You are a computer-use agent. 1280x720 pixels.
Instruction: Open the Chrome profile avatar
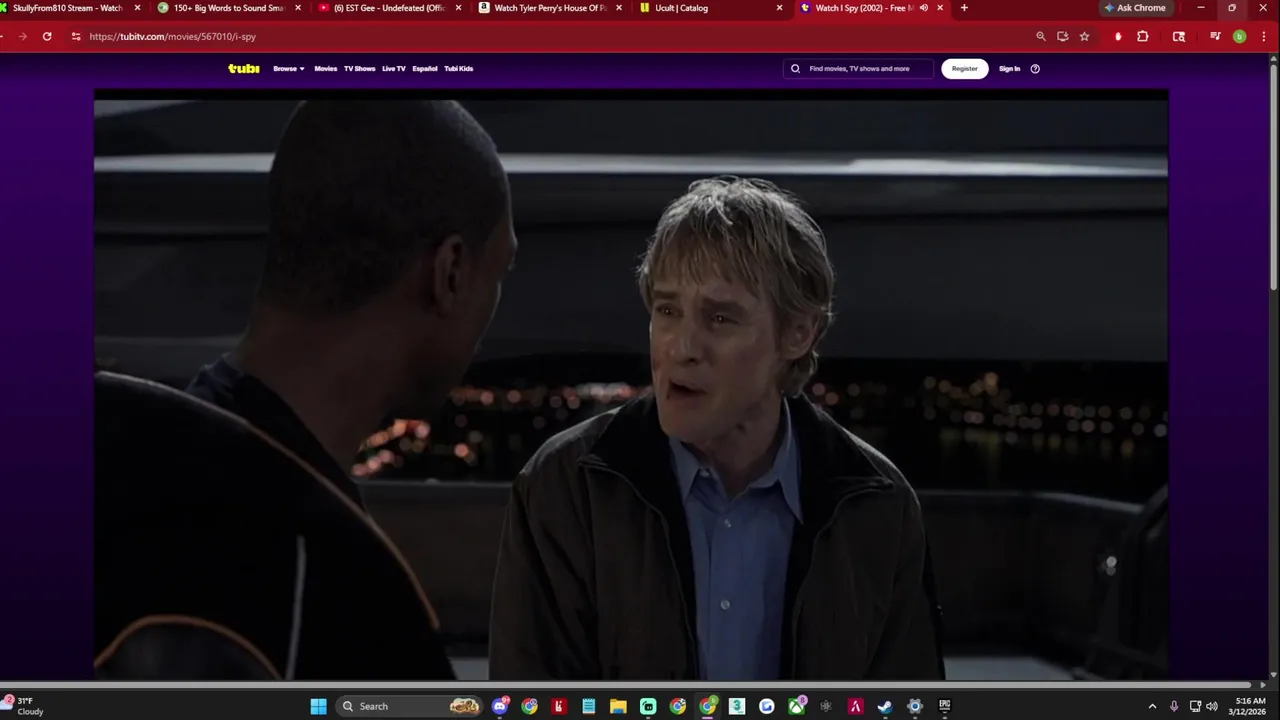click(x=1240, y=36)
